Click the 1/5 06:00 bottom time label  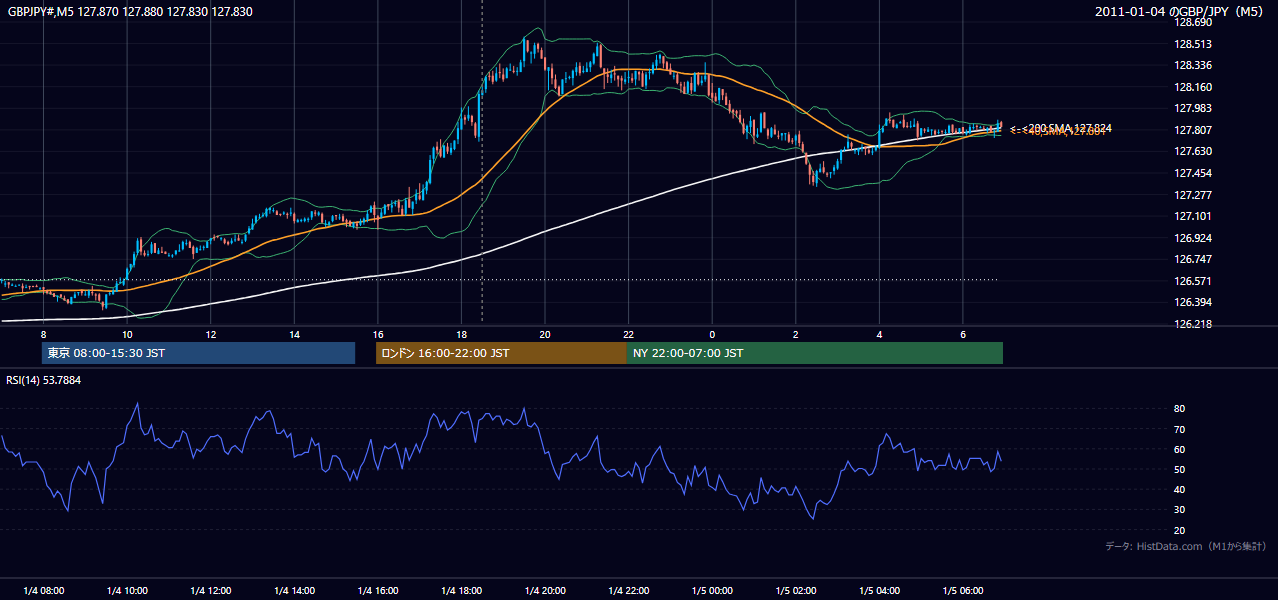pos(963,590)
